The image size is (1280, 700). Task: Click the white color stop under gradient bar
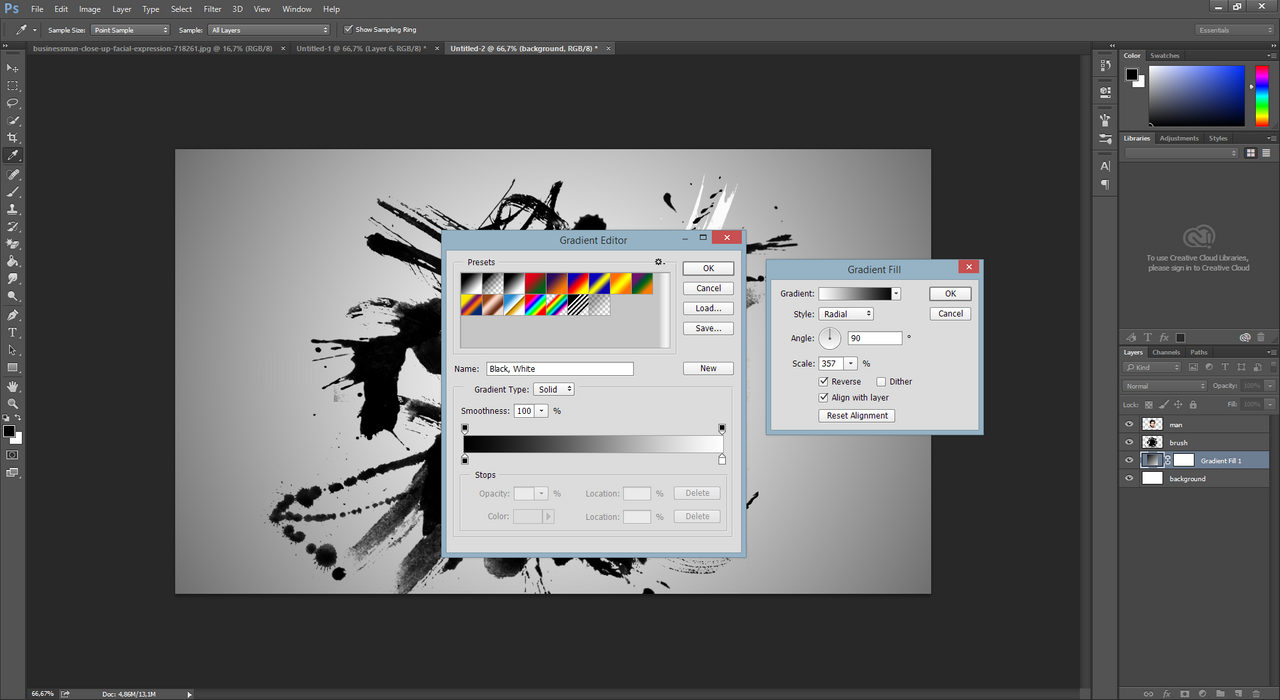pos(722,460)
